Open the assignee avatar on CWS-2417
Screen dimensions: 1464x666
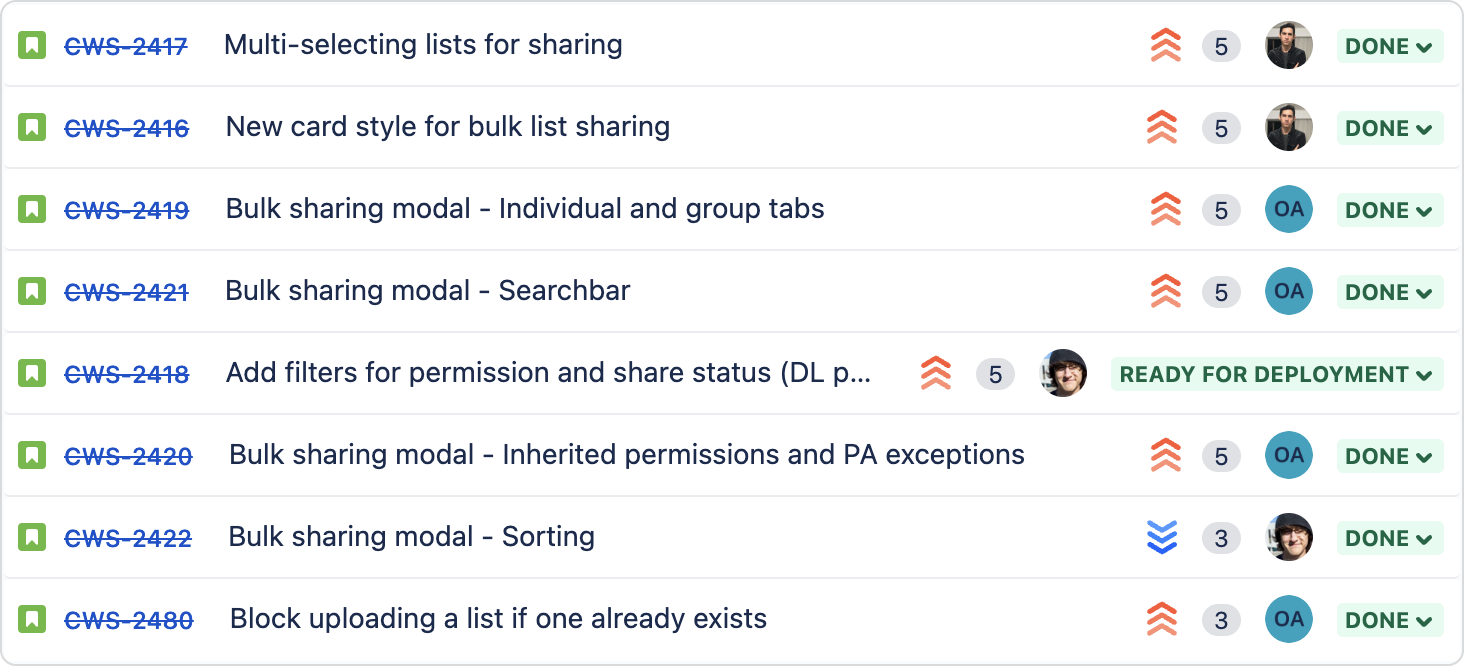1289,45
